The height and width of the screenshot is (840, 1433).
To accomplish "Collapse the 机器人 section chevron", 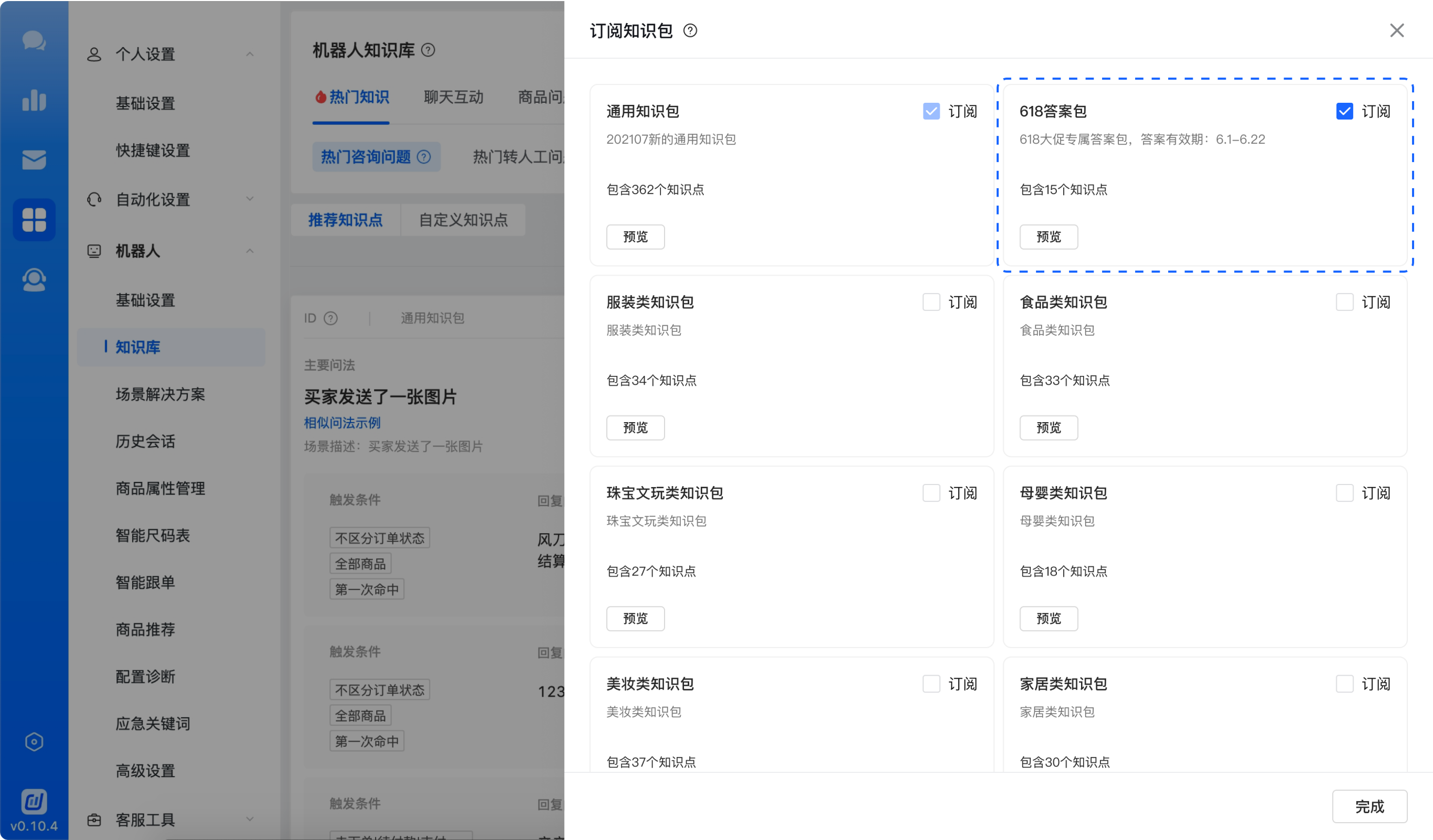I will 250,251.
